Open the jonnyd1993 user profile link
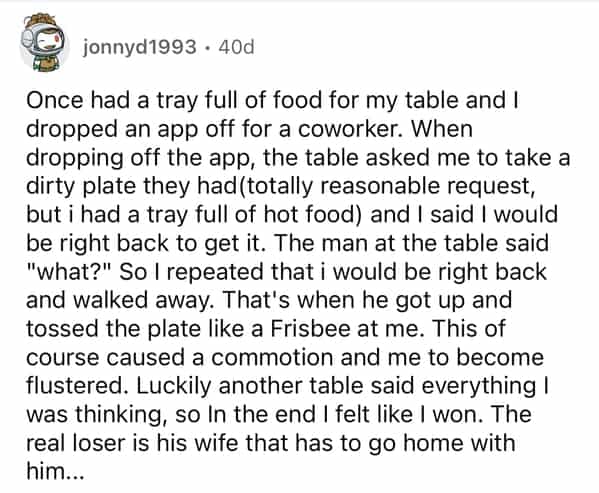The image size is (599, 493). (140, 47)
